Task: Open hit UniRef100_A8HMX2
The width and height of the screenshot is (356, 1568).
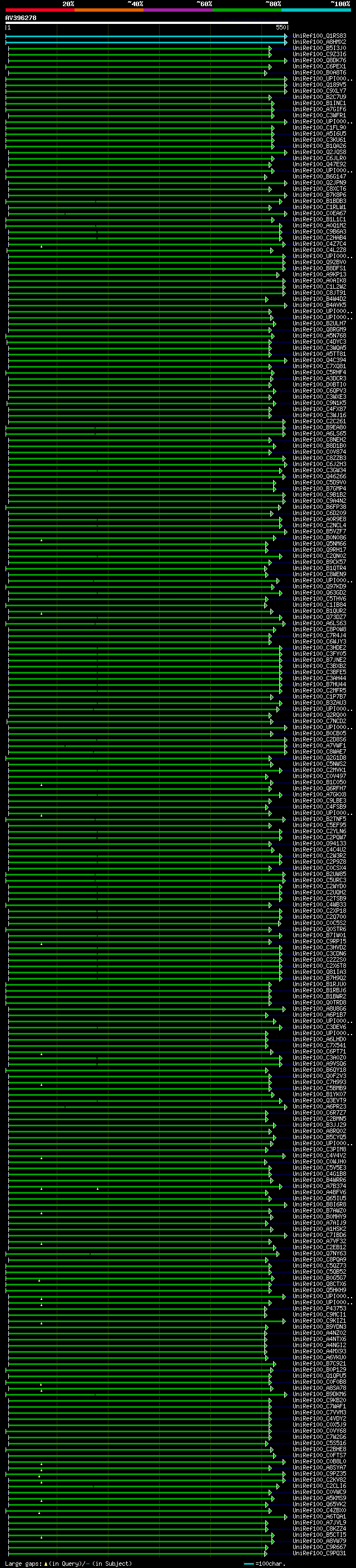Action: 319,42
